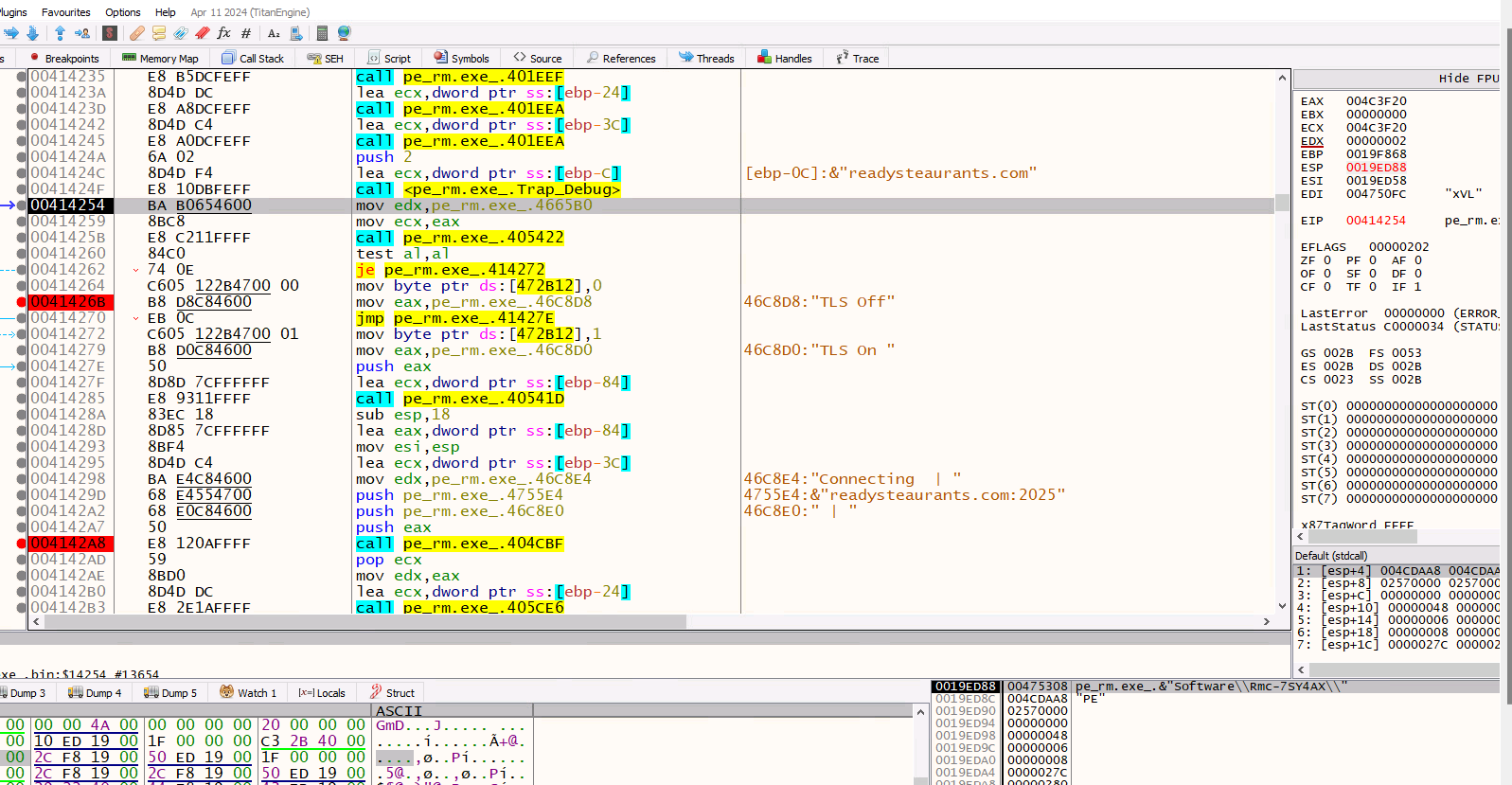Viewport: 1512px width, 785px height.
Task: Open the Variables hash icon
Action: pyautogui.click(x=246, y=33)
